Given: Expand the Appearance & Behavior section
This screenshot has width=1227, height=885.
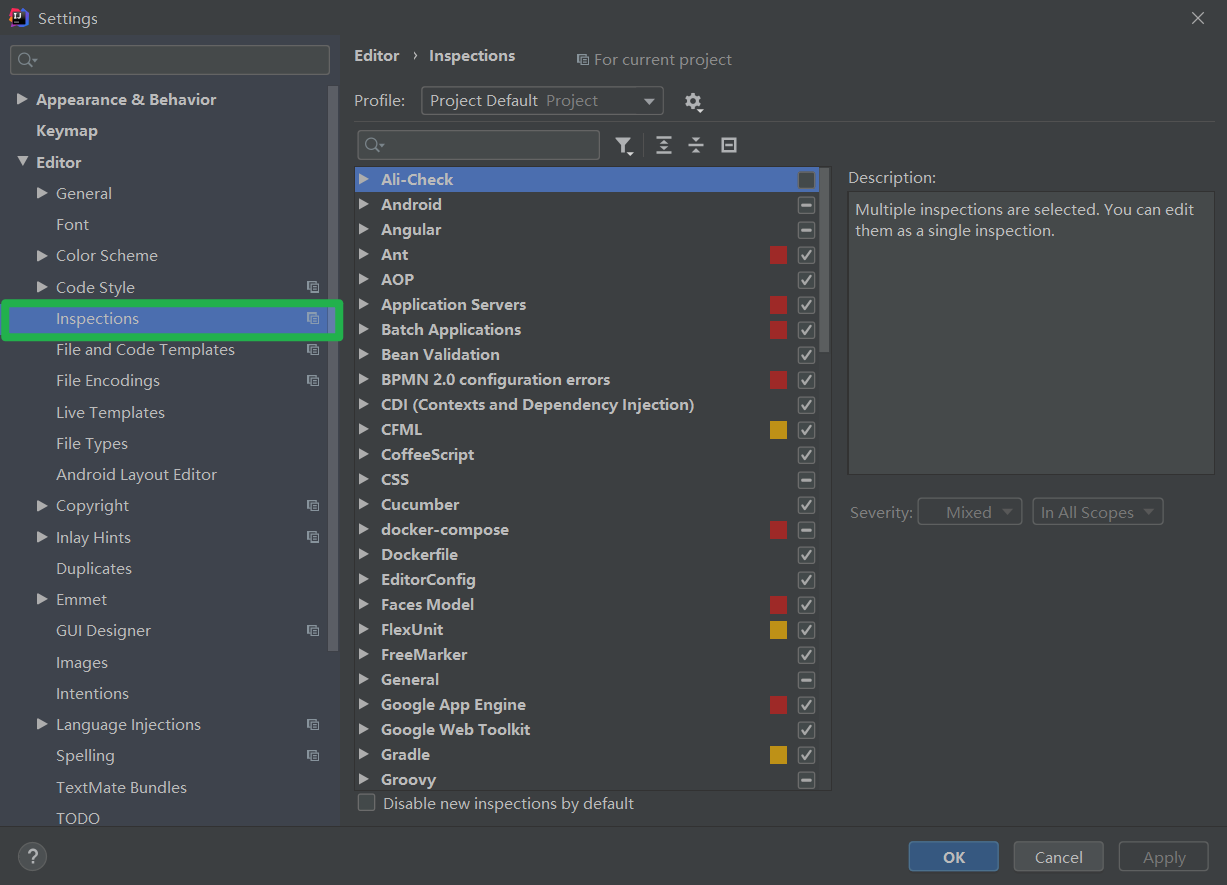Looking at the screenshot, I should pyautogui.click(x=22, y=100).
